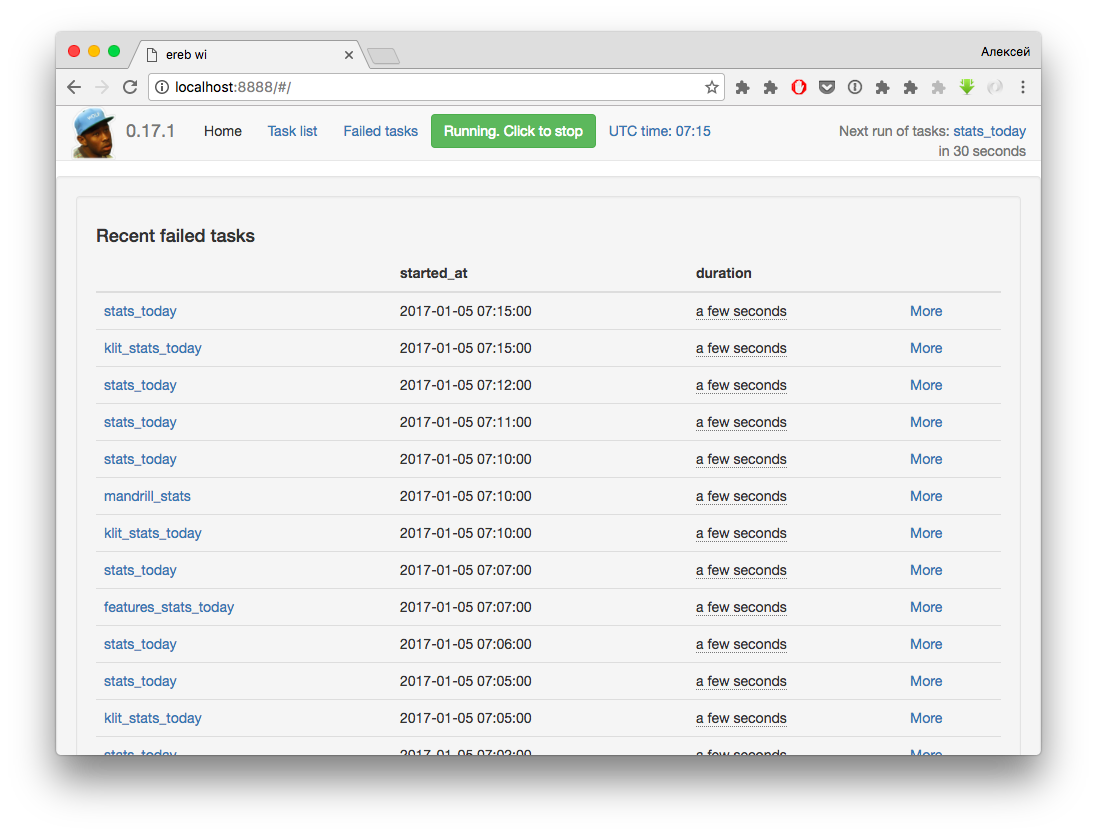Reload the page with the refresh icon
Image resolution: width=1097 pixels, height=835 pixels.
(130, 87)
